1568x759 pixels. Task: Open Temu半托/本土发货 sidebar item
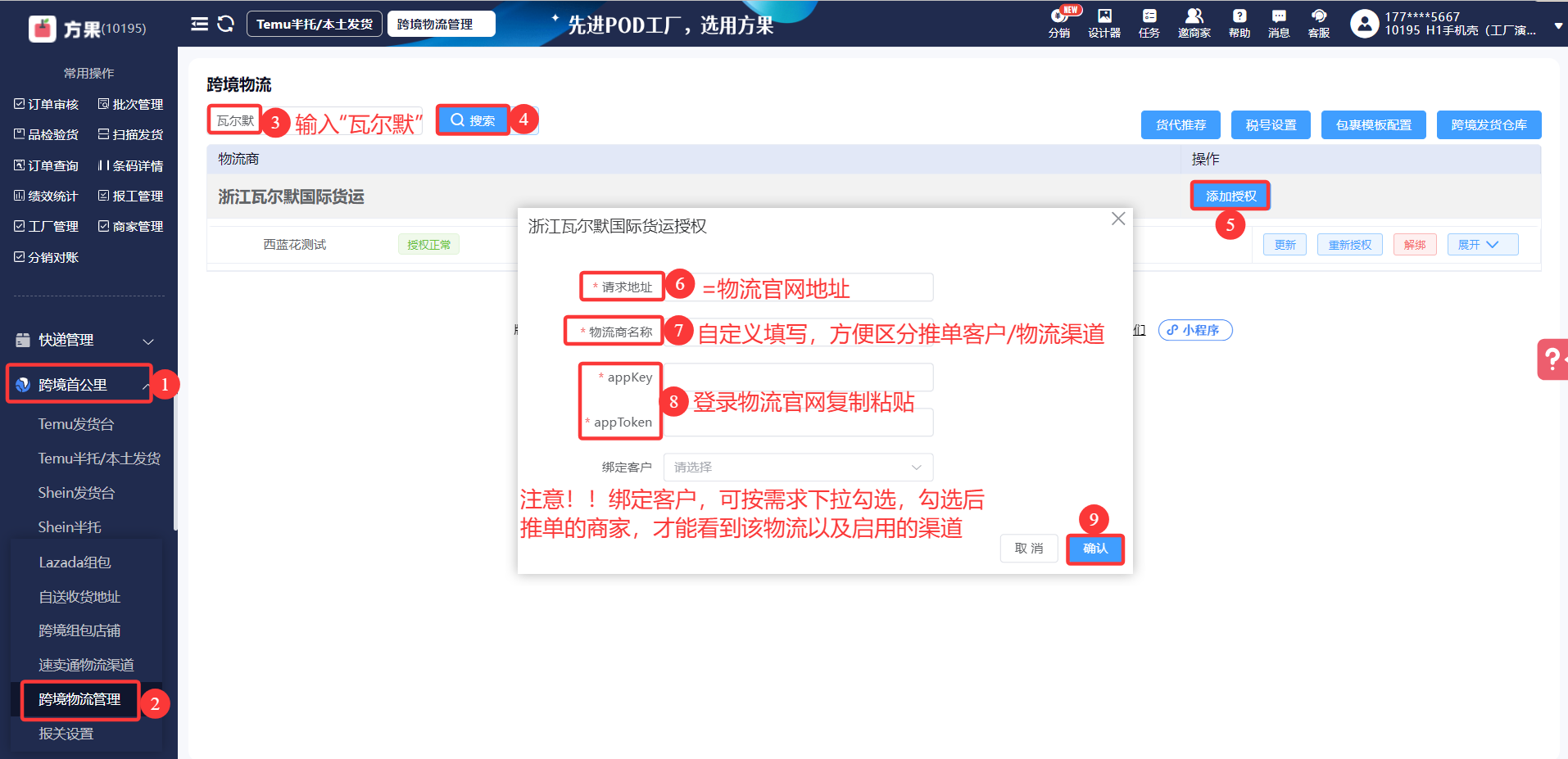(x=99, y=459)
